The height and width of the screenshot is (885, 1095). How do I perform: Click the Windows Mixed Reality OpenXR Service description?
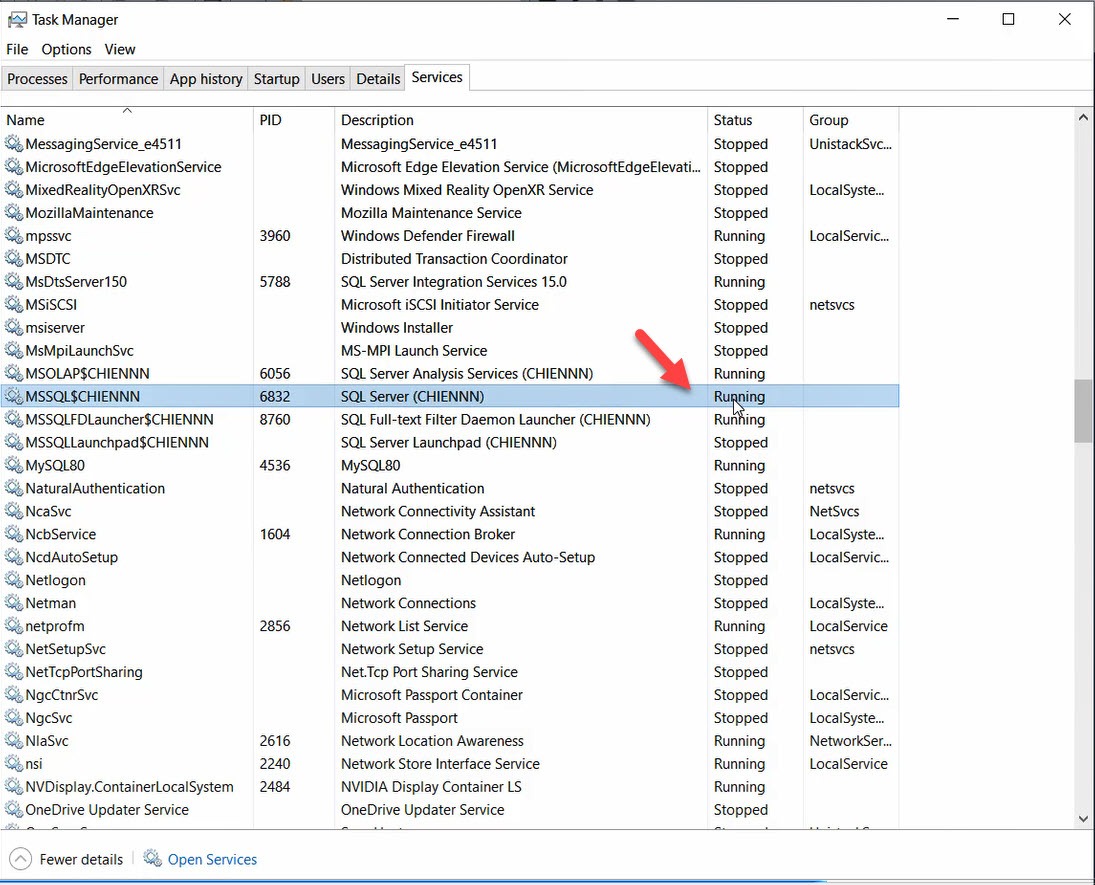point(467,190)
